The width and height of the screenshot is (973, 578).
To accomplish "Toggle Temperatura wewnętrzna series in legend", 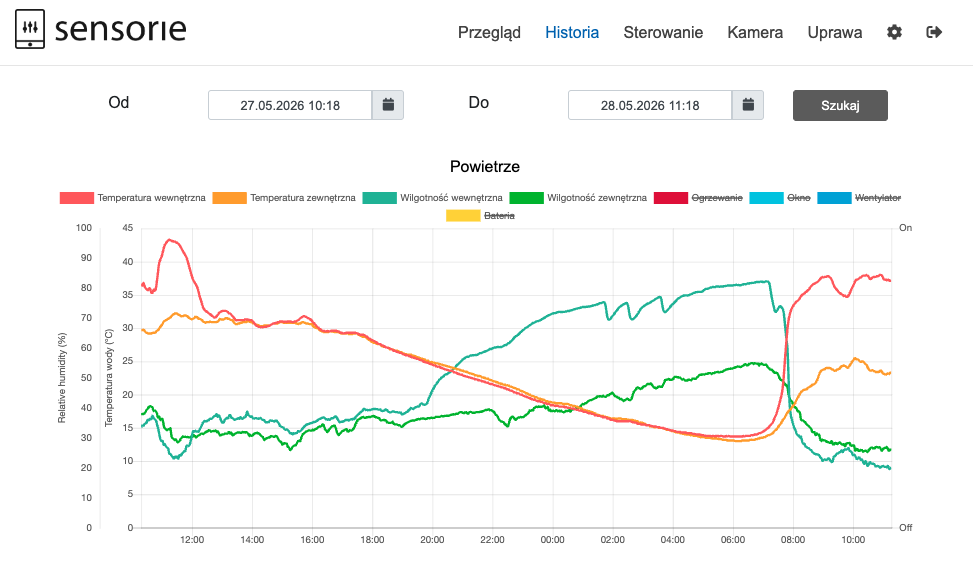I will (x=133, y=198).
